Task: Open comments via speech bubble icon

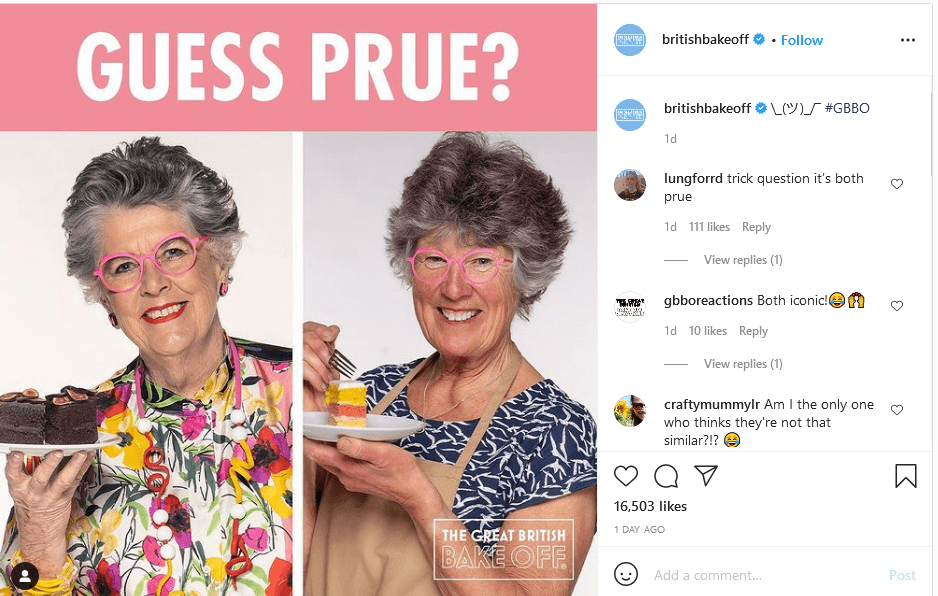Action: [x=666, y=476]
